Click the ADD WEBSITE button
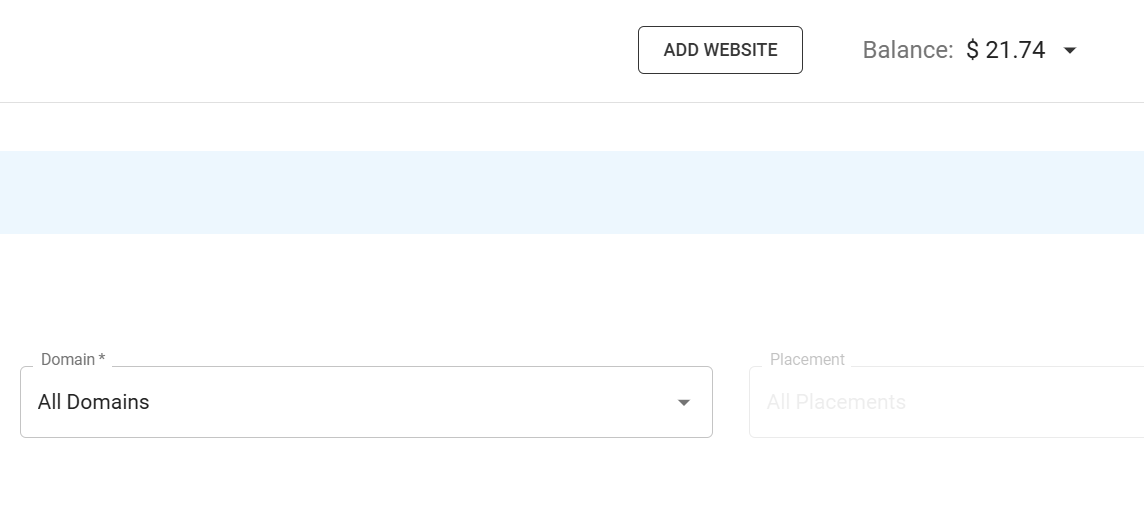The image size is (1144, 521). [x=720, y=50]
